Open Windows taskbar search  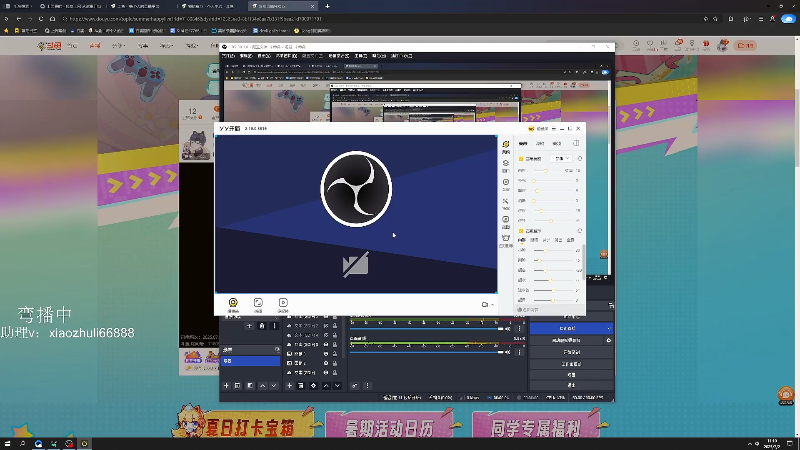pyautogui.click(x=22, y=444)
